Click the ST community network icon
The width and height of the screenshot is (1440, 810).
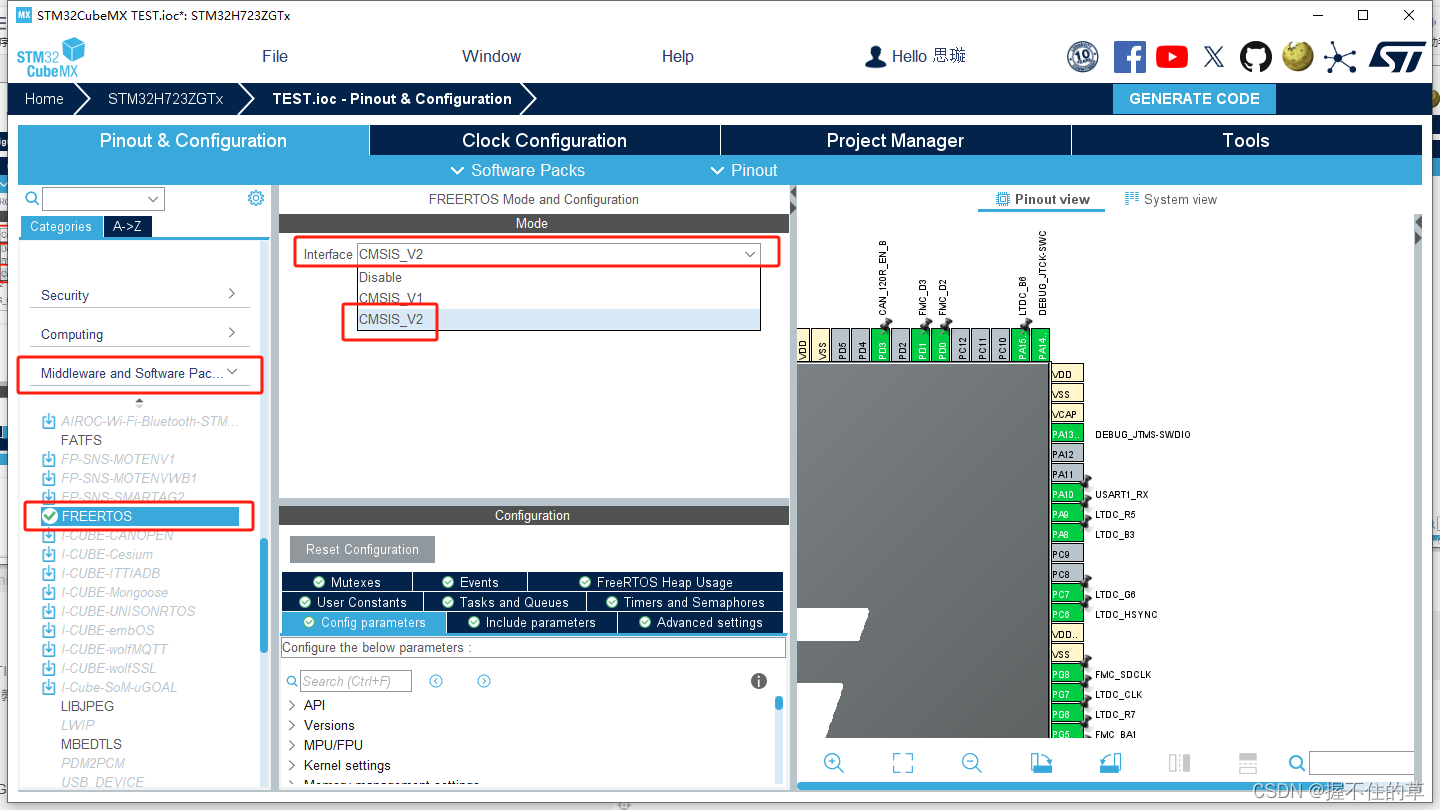pos(1339,57)
